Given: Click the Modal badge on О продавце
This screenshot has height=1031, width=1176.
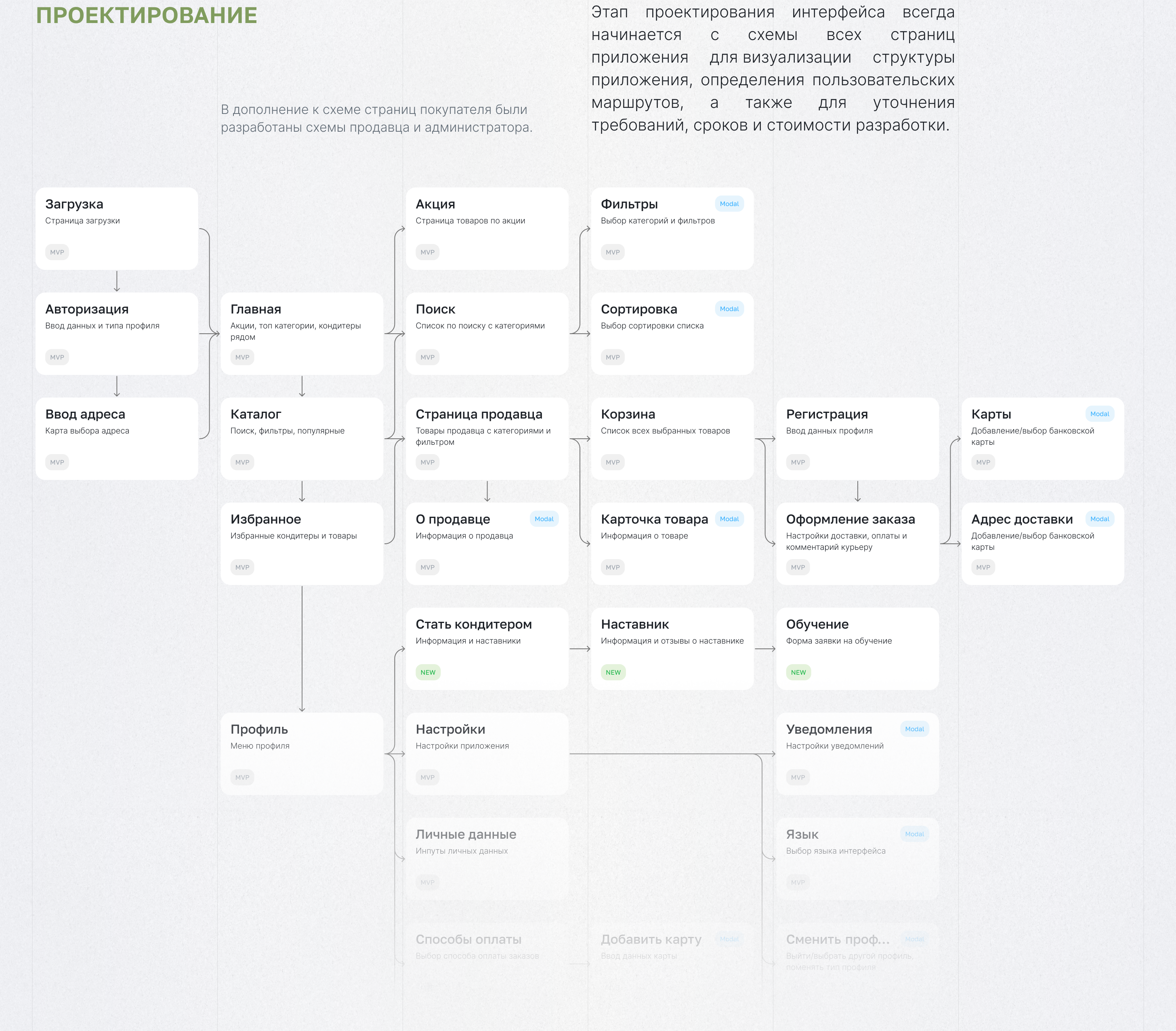Looking at the screenshot, I should pos(544,519).
